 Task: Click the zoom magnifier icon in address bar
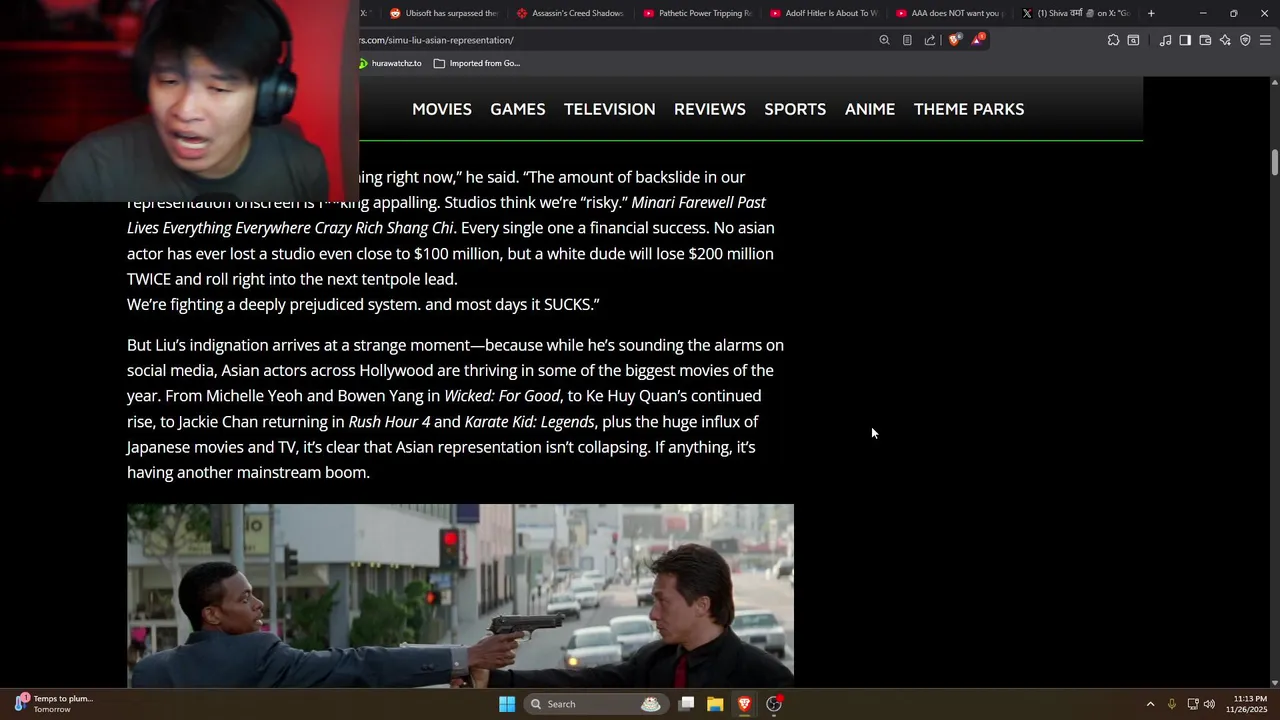(884, 40)
